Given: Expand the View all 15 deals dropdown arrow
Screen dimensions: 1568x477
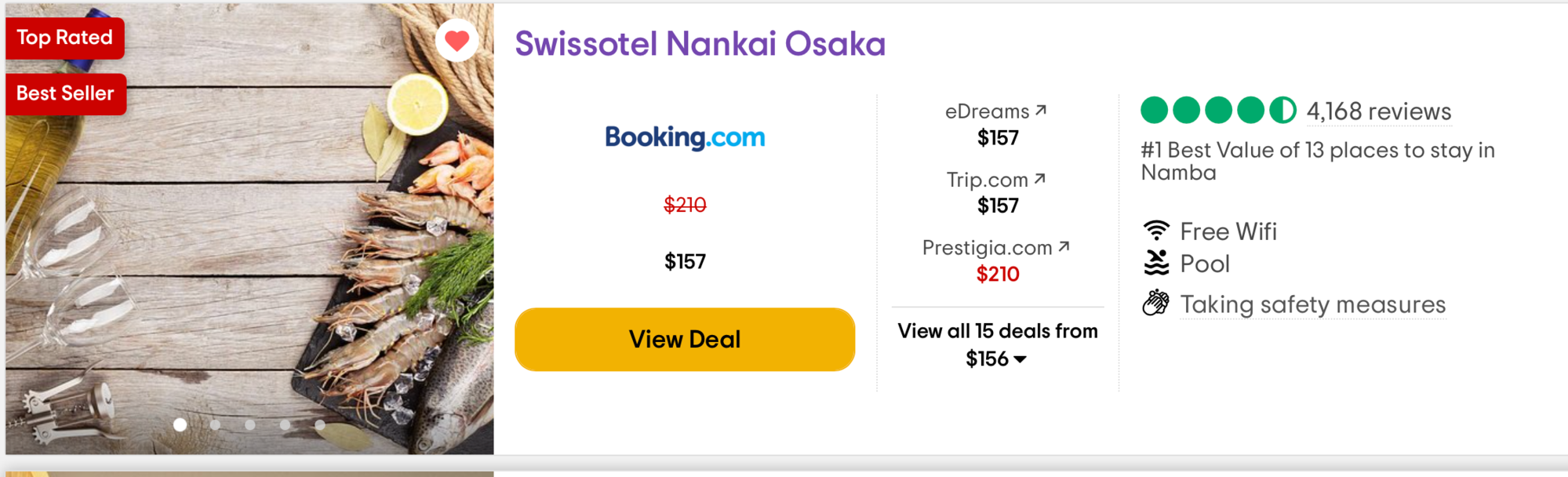Looking at the screenshot, I should 1020,359.
